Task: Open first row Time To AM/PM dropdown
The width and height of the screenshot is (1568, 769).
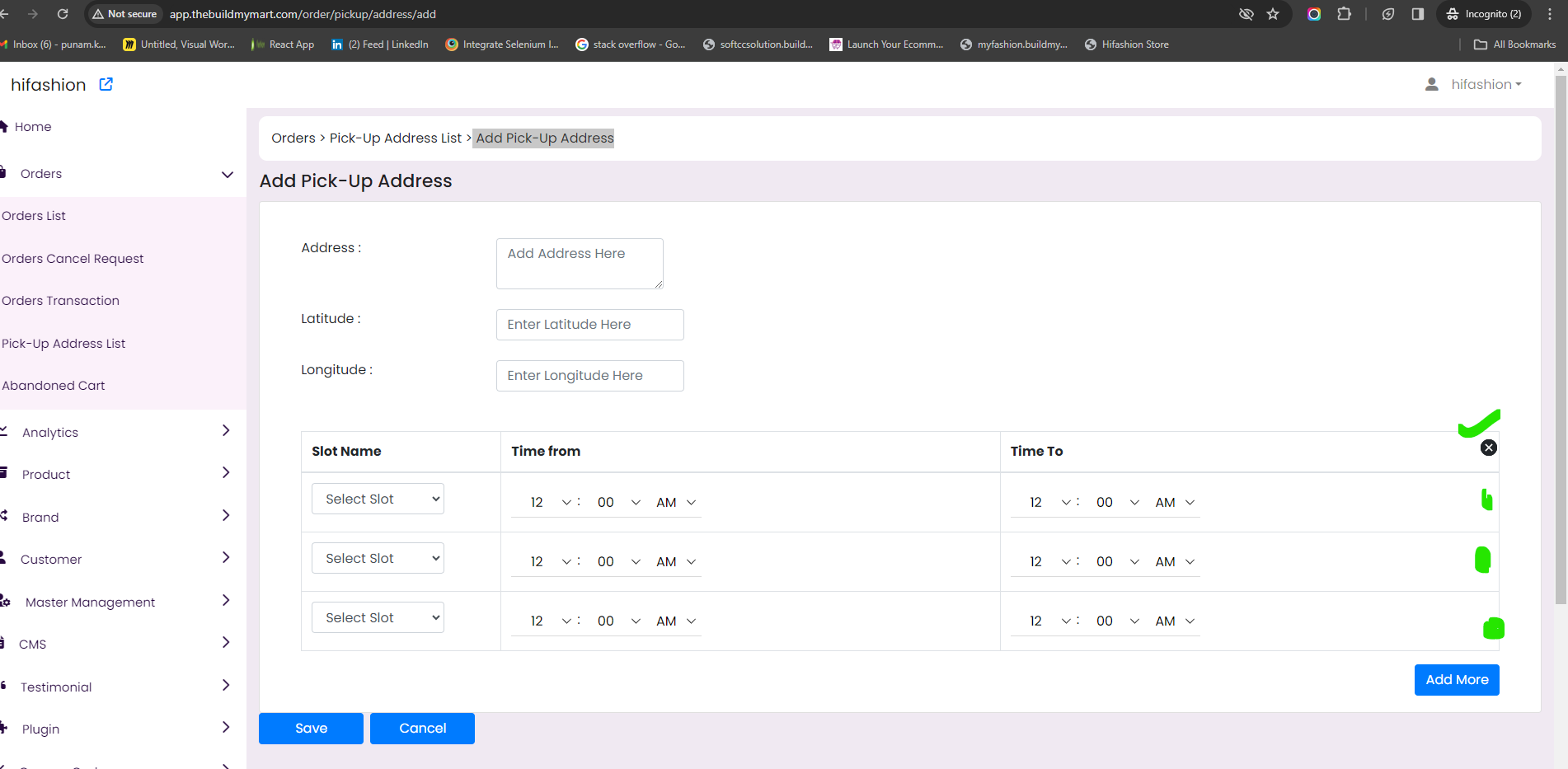Action: (x=1175, y=502)
